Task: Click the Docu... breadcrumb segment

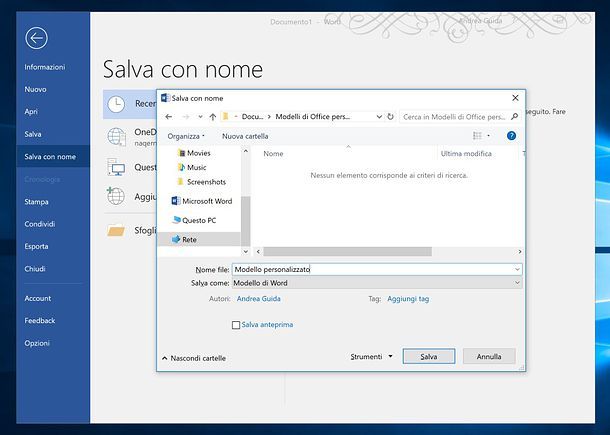Action: [252, 117]
